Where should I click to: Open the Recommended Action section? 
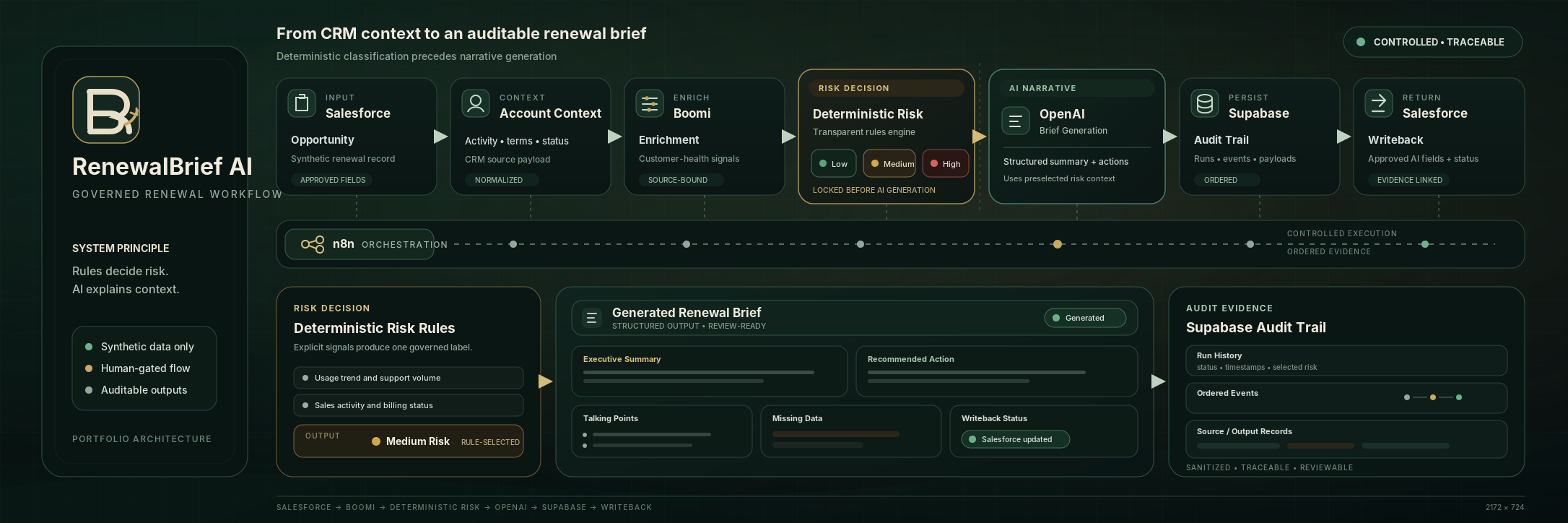(x=997, y=371)
